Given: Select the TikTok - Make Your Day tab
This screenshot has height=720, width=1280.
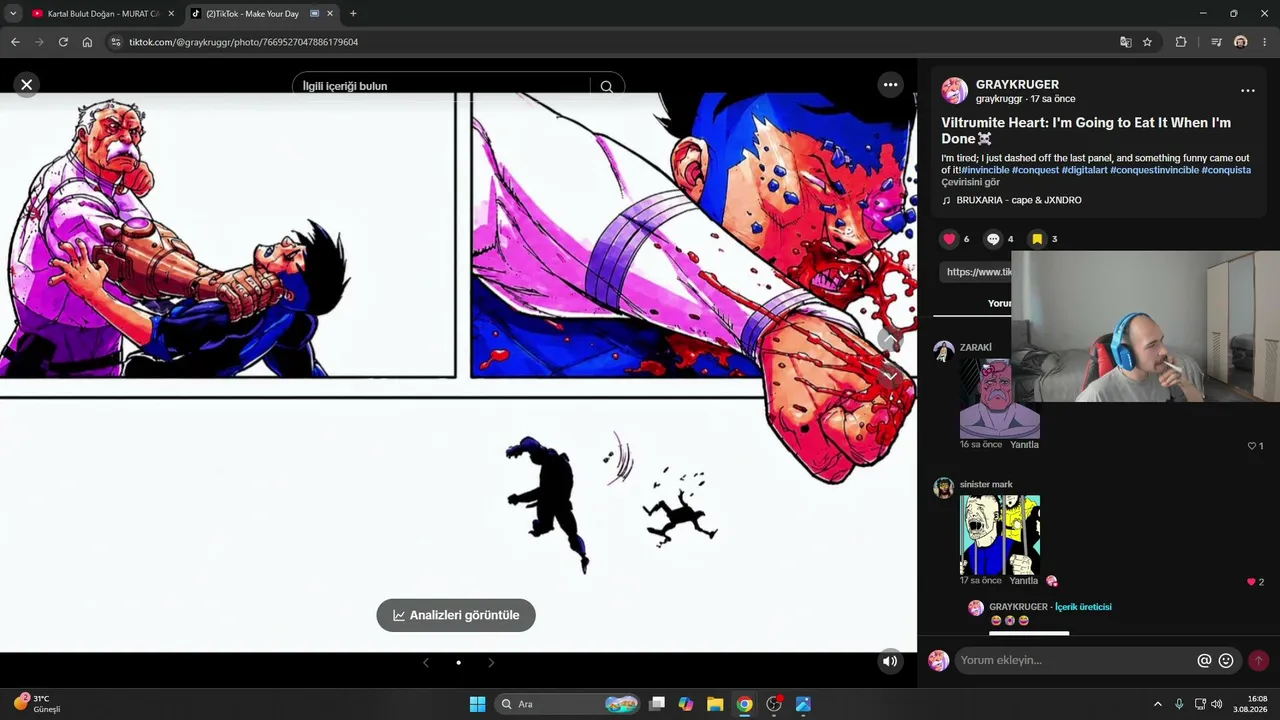Looking at the screenshot, I should tap(260, 14).
